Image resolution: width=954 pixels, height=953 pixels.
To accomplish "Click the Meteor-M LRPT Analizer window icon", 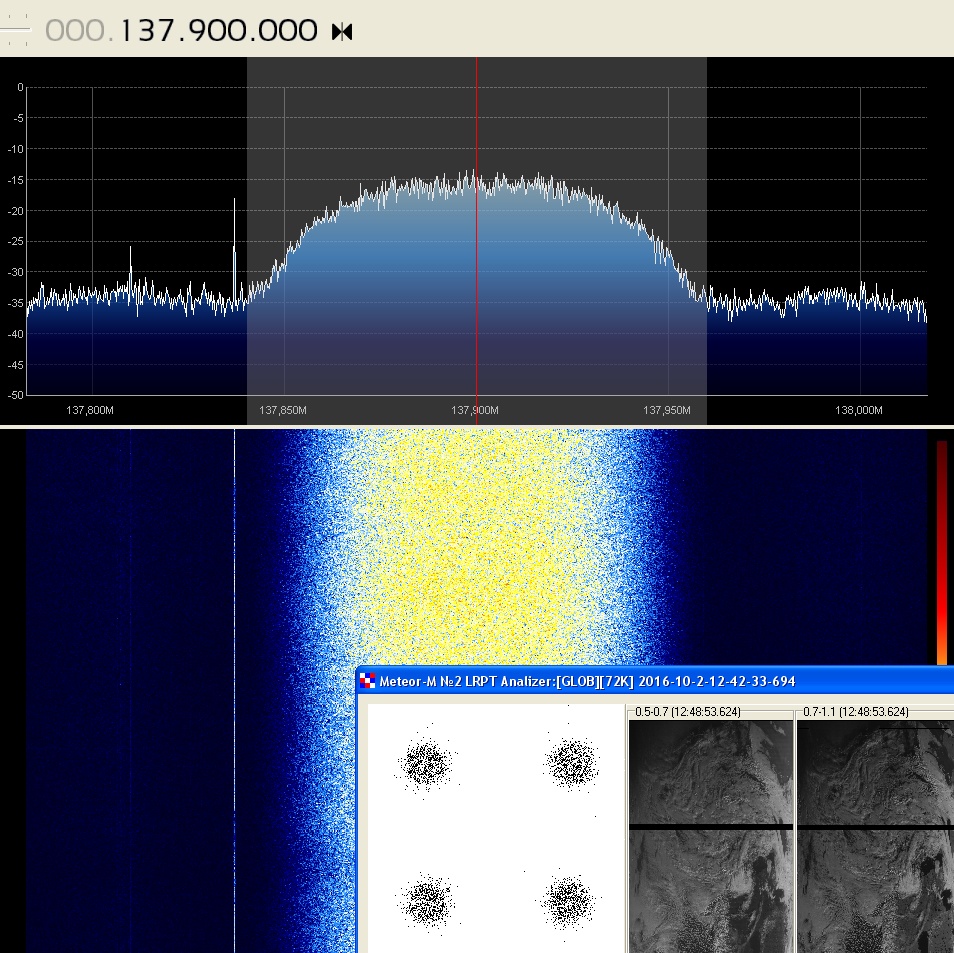I will pos(367,680).
